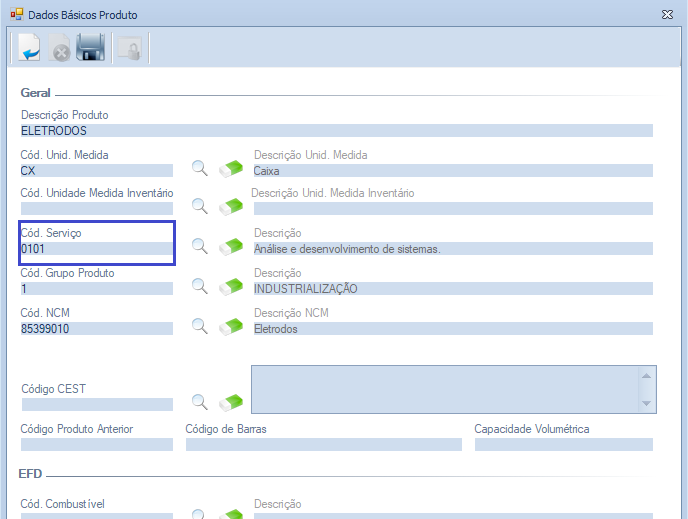The image size is (688, 519).
Task: Click the Descrição Unid. Medida Inventário field
Action: [453, 208]
